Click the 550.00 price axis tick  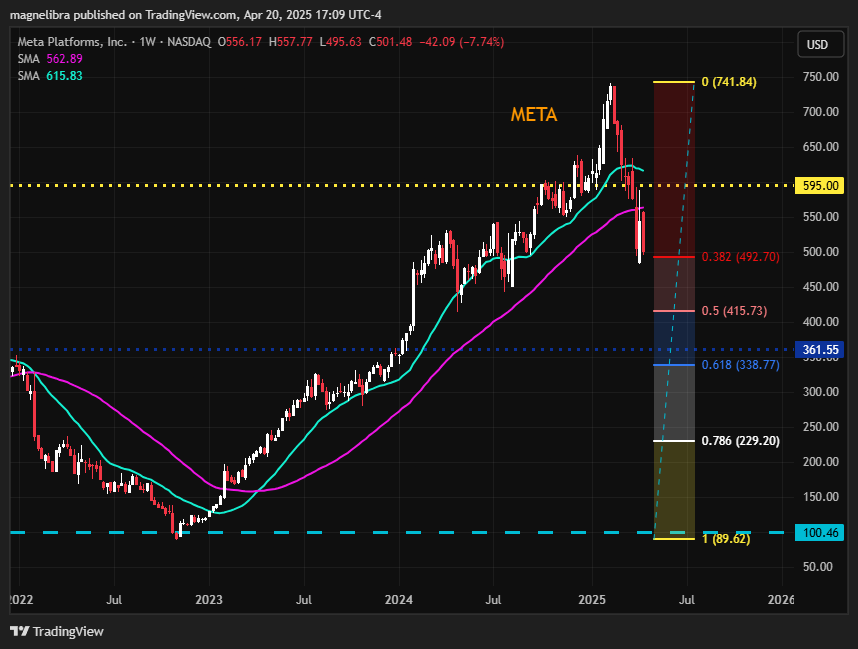[820, 217]
